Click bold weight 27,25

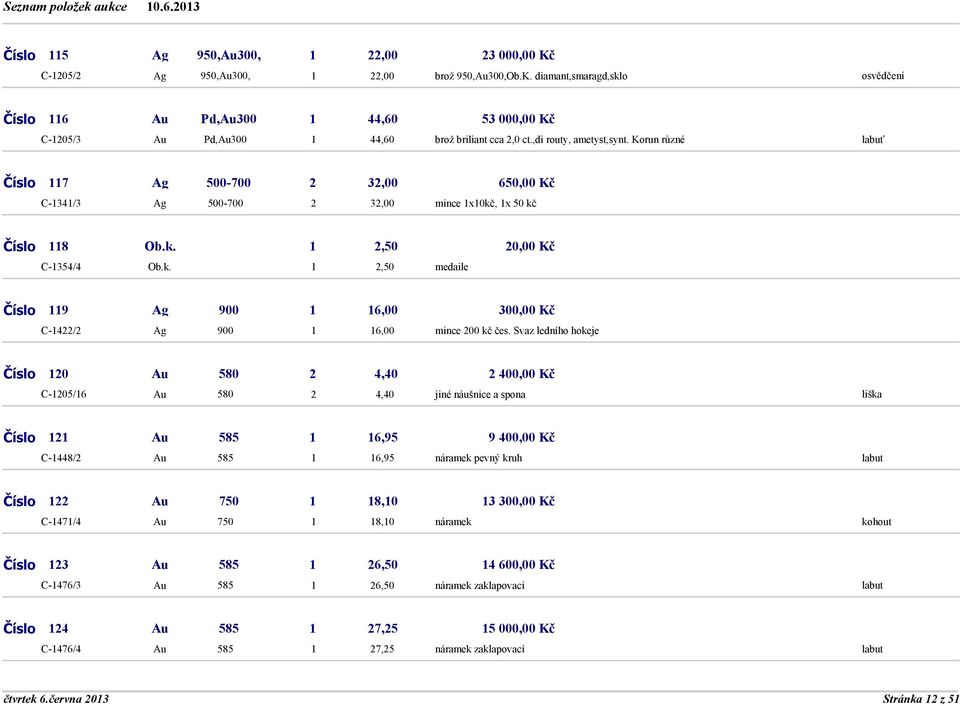click(x=383, y=628)
